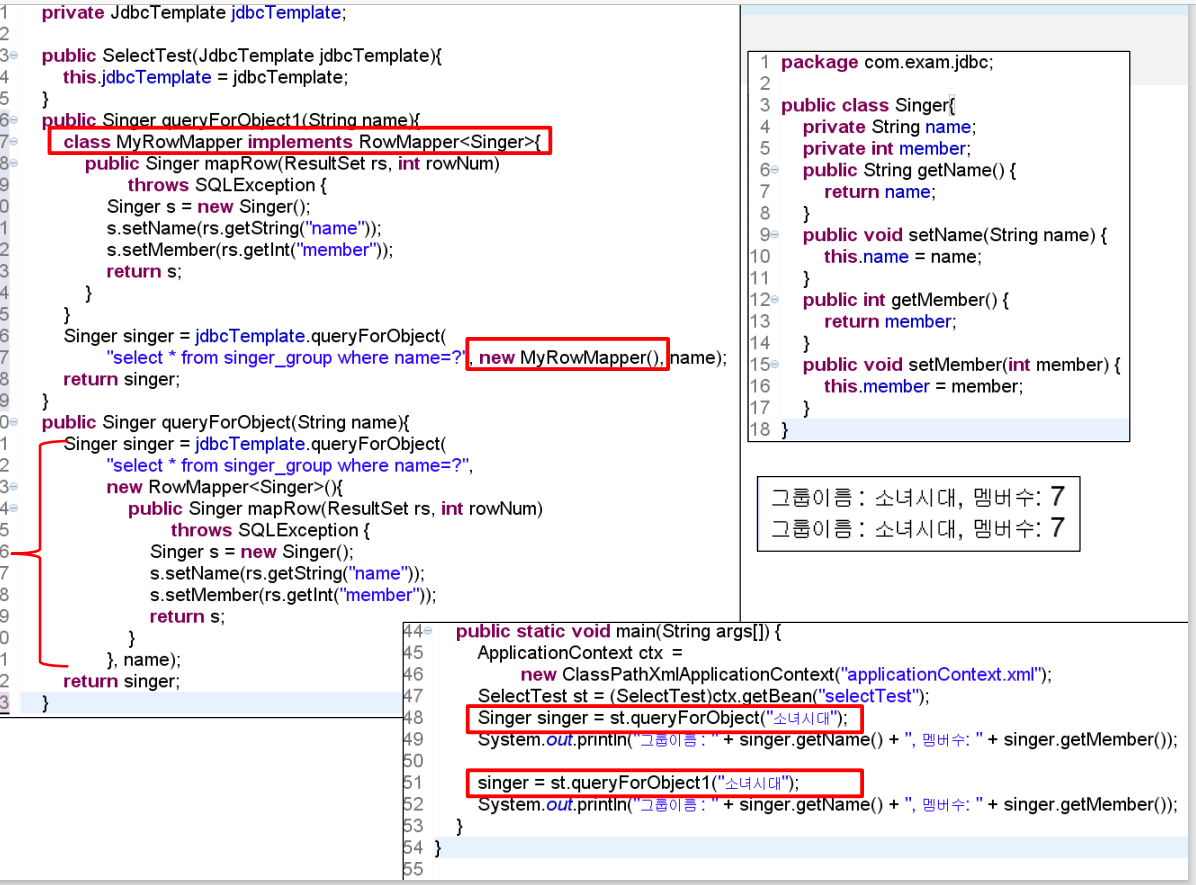Viewport: 1196px width, 885px height.
Task: Click 'this.name = name;' statement
Action: [x=903, y=256]
